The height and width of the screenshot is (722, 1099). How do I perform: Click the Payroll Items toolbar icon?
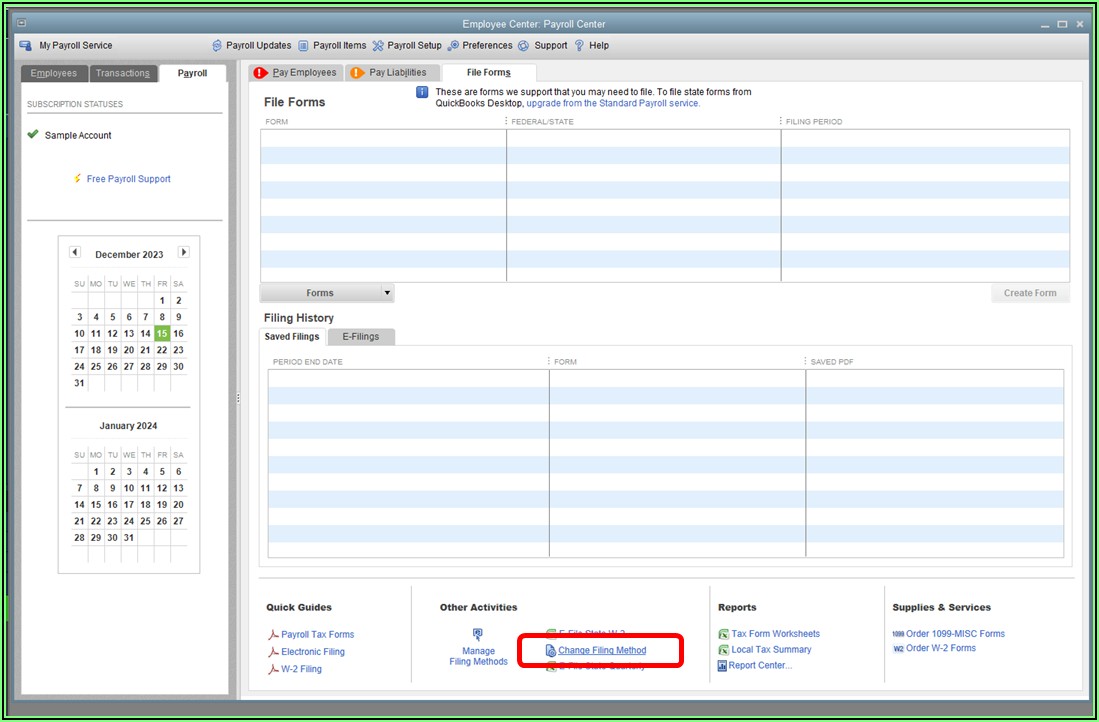point(303,46)
